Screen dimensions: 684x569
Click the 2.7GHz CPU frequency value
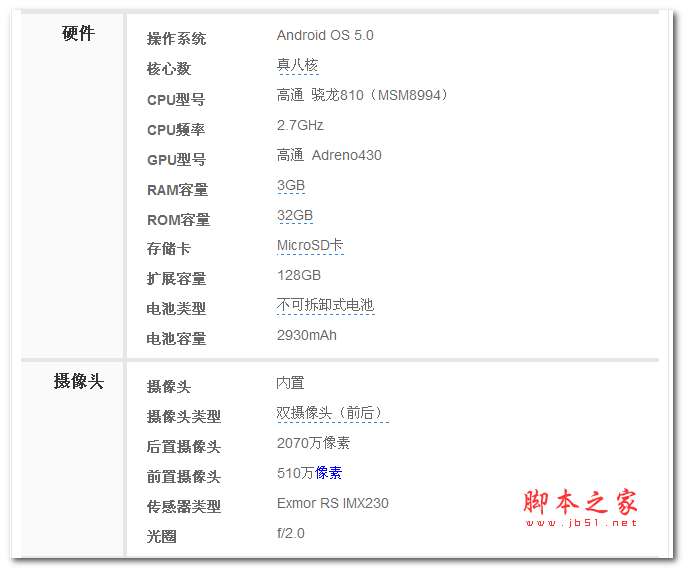coord(300,126)
